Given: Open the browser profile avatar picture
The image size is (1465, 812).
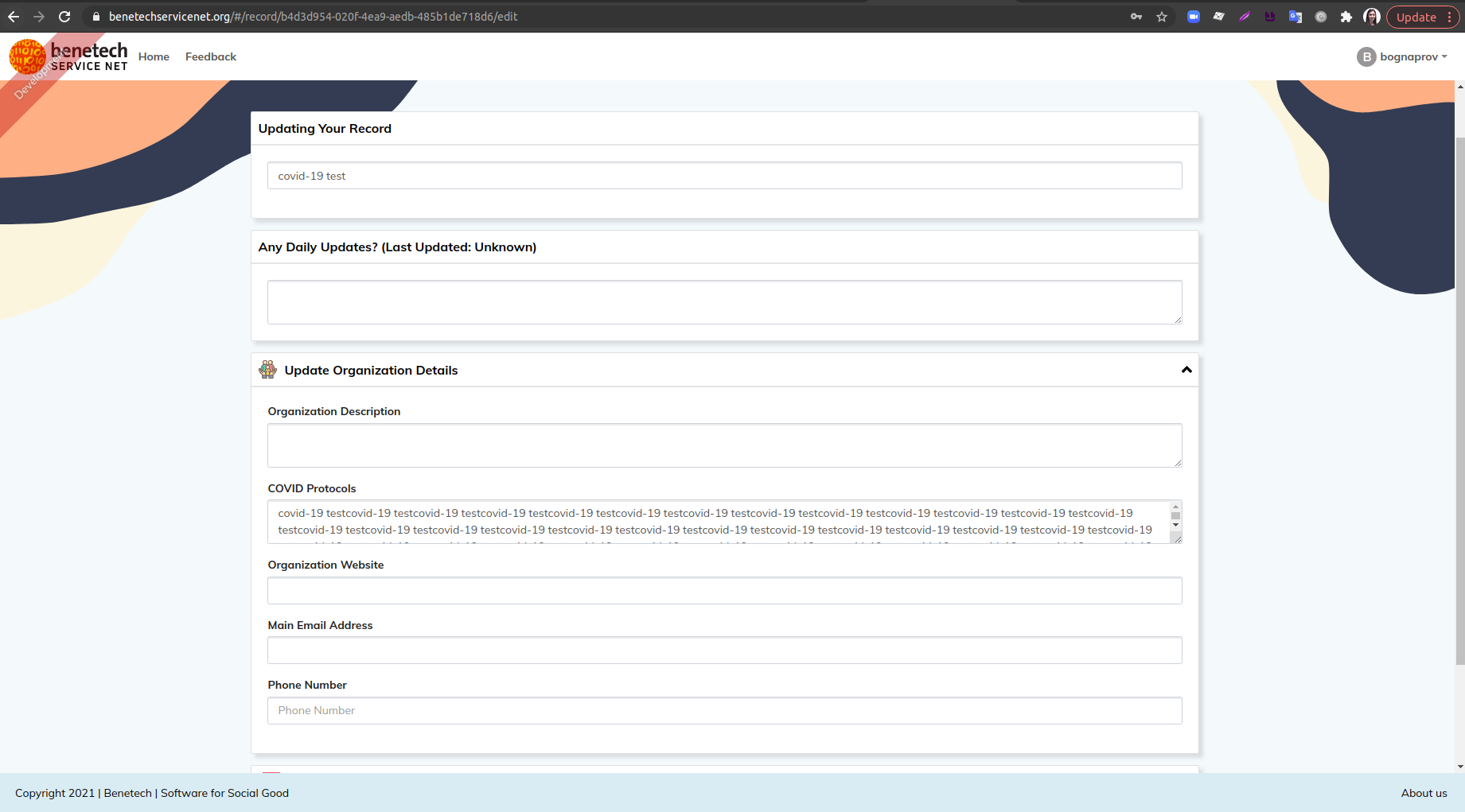Looking at the screenshot, I should click(x=1371, y=16).
